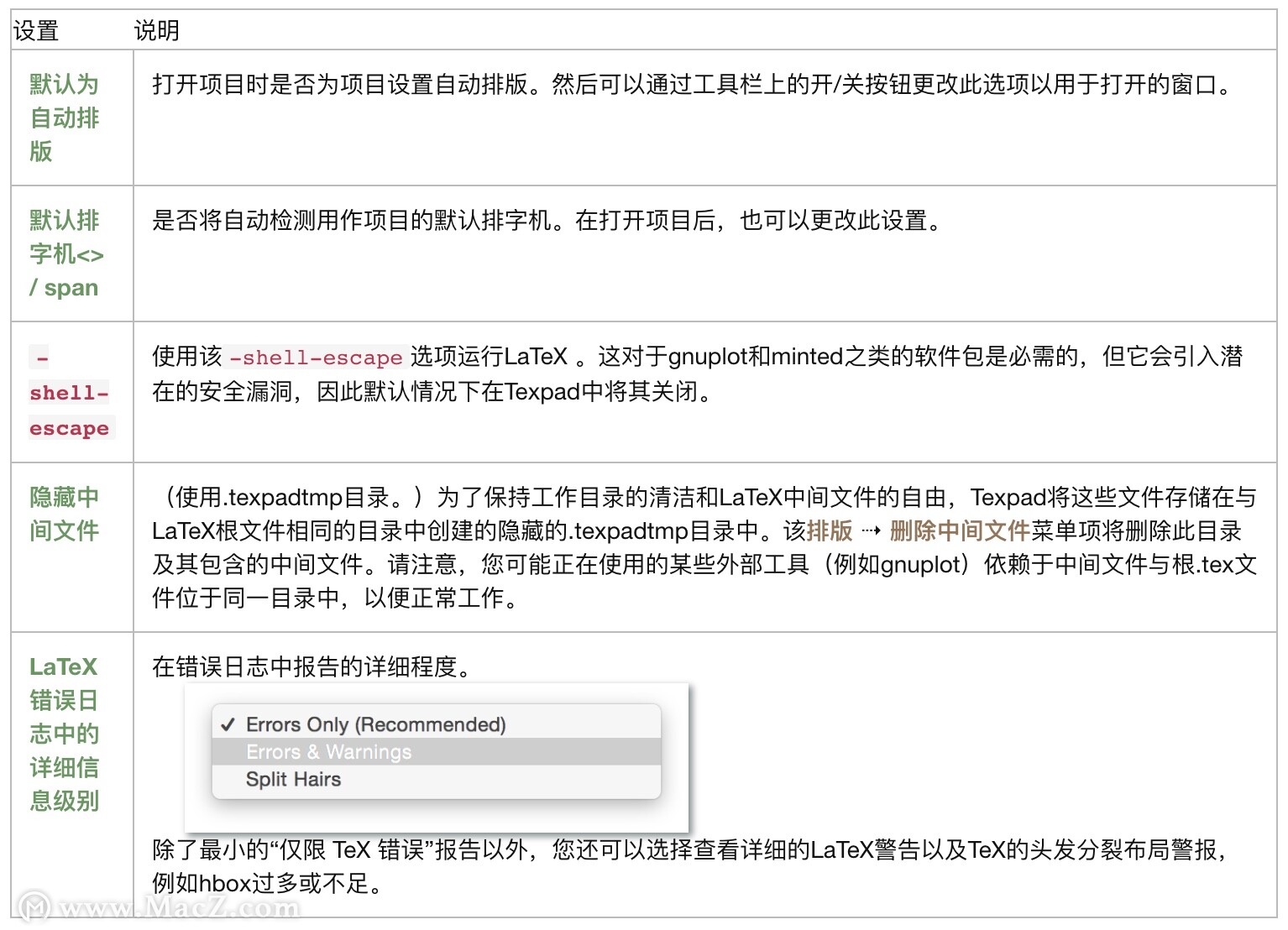The width and height of the screenshot is (1288, 930).
Task: Click the inline -shell-escape code text
Action: [316, 358]
